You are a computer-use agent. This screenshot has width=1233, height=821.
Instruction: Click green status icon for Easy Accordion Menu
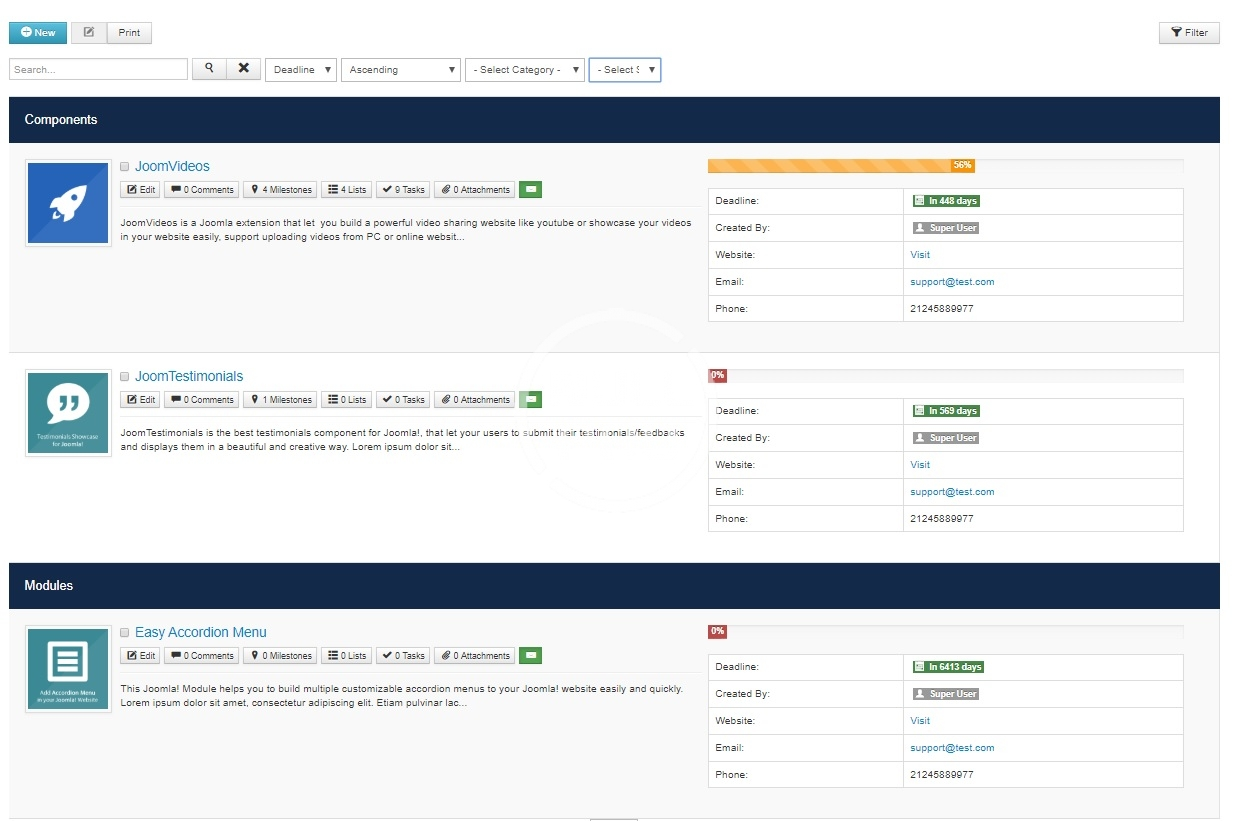click(x=530, y=655)
